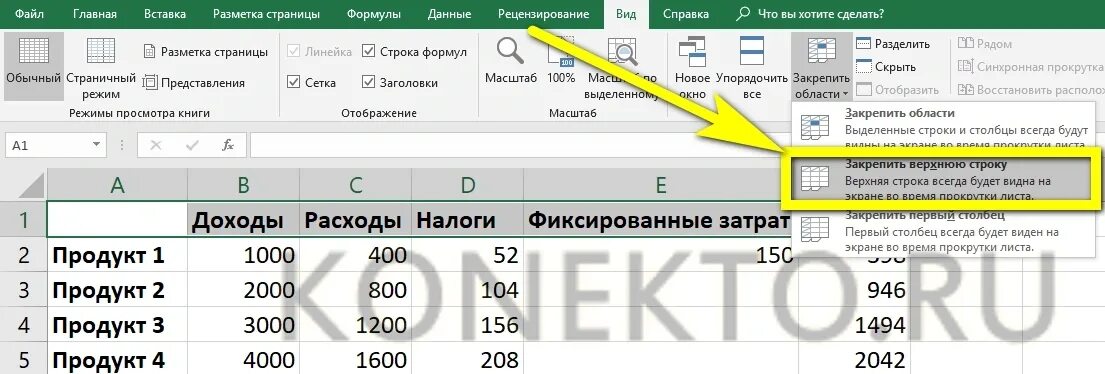1105x374 pixels.
Task: Click the Продукт 4 cell
Action: tap(117, 359)
